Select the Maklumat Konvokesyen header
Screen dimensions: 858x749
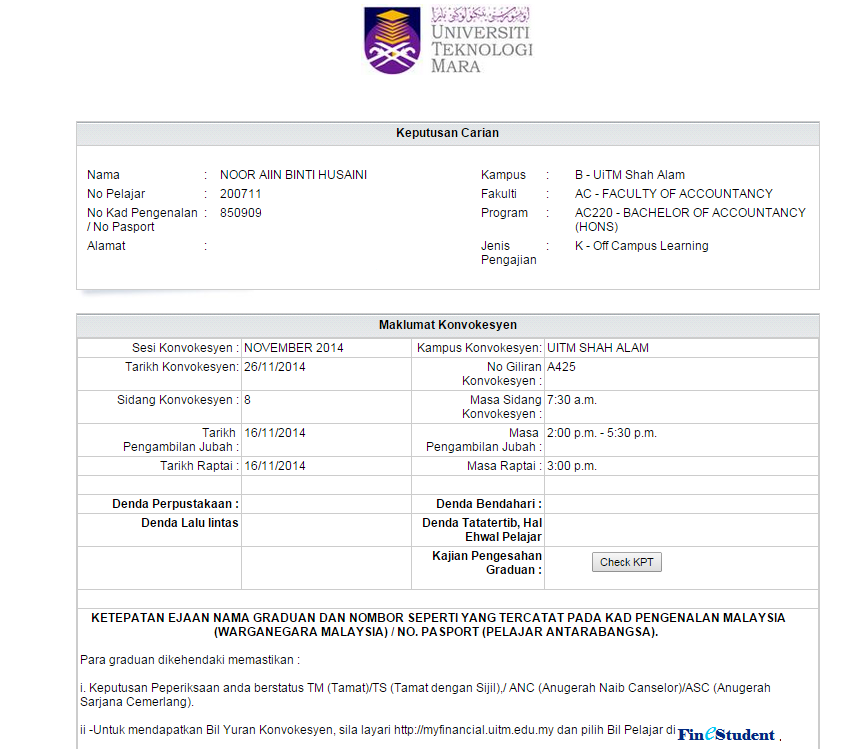[448, 325]
